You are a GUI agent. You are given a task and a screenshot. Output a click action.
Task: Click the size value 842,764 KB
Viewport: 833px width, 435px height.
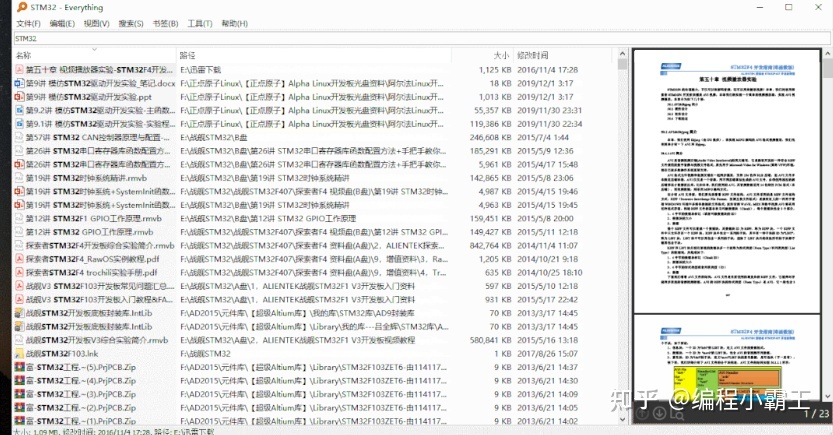490,245
